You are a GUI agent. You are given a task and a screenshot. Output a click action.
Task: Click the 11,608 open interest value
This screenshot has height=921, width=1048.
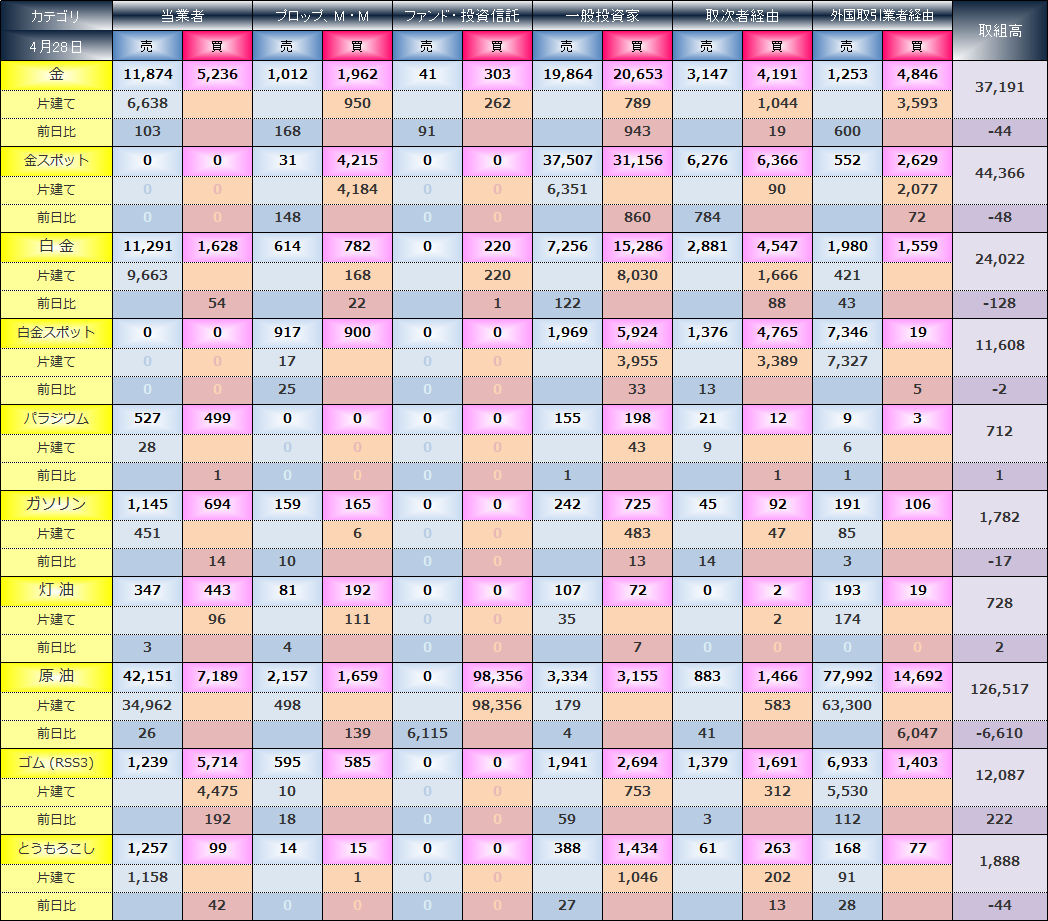click(x=1000, y=346)
